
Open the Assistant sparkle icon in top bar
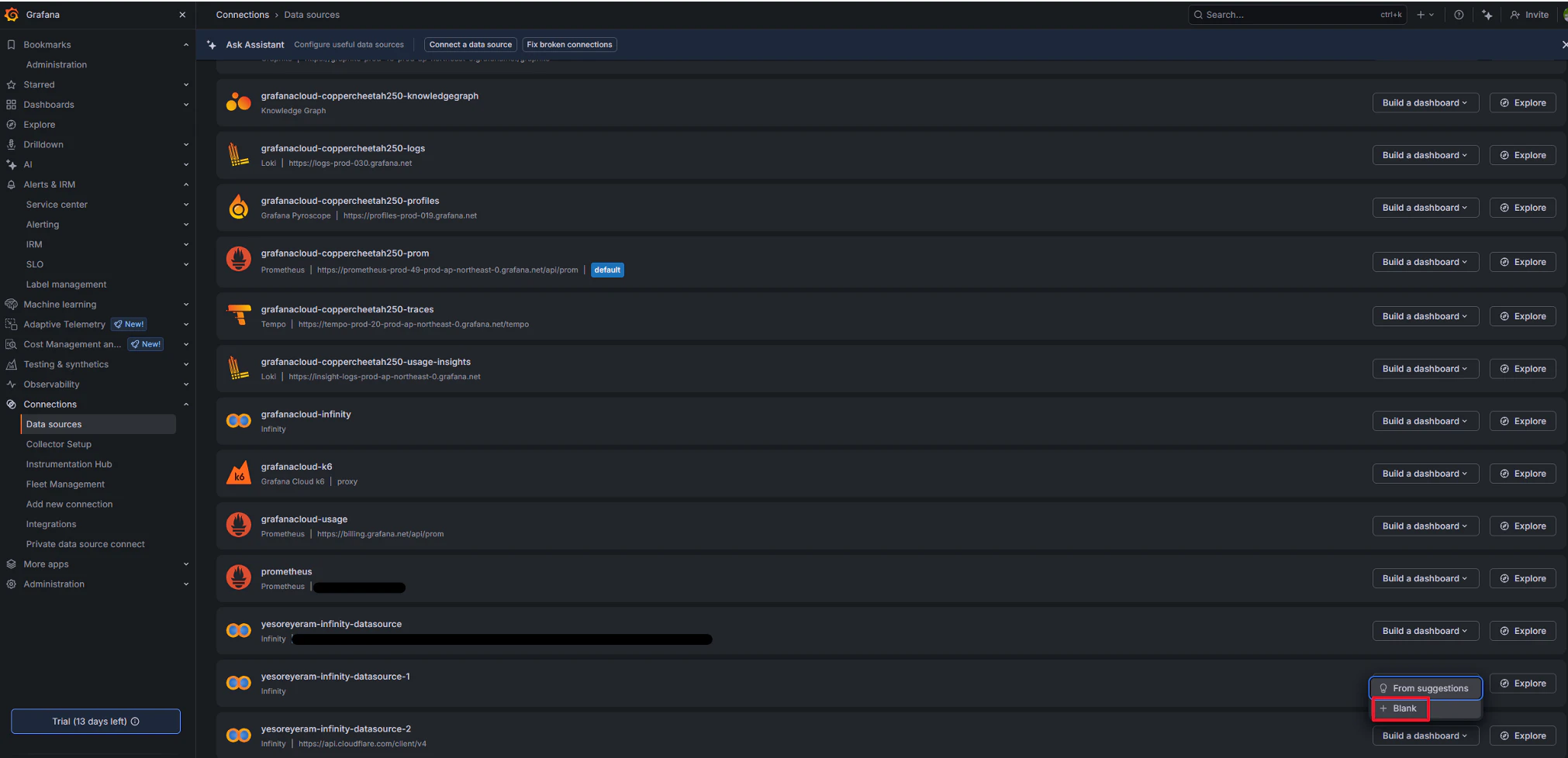[1487, 15]
